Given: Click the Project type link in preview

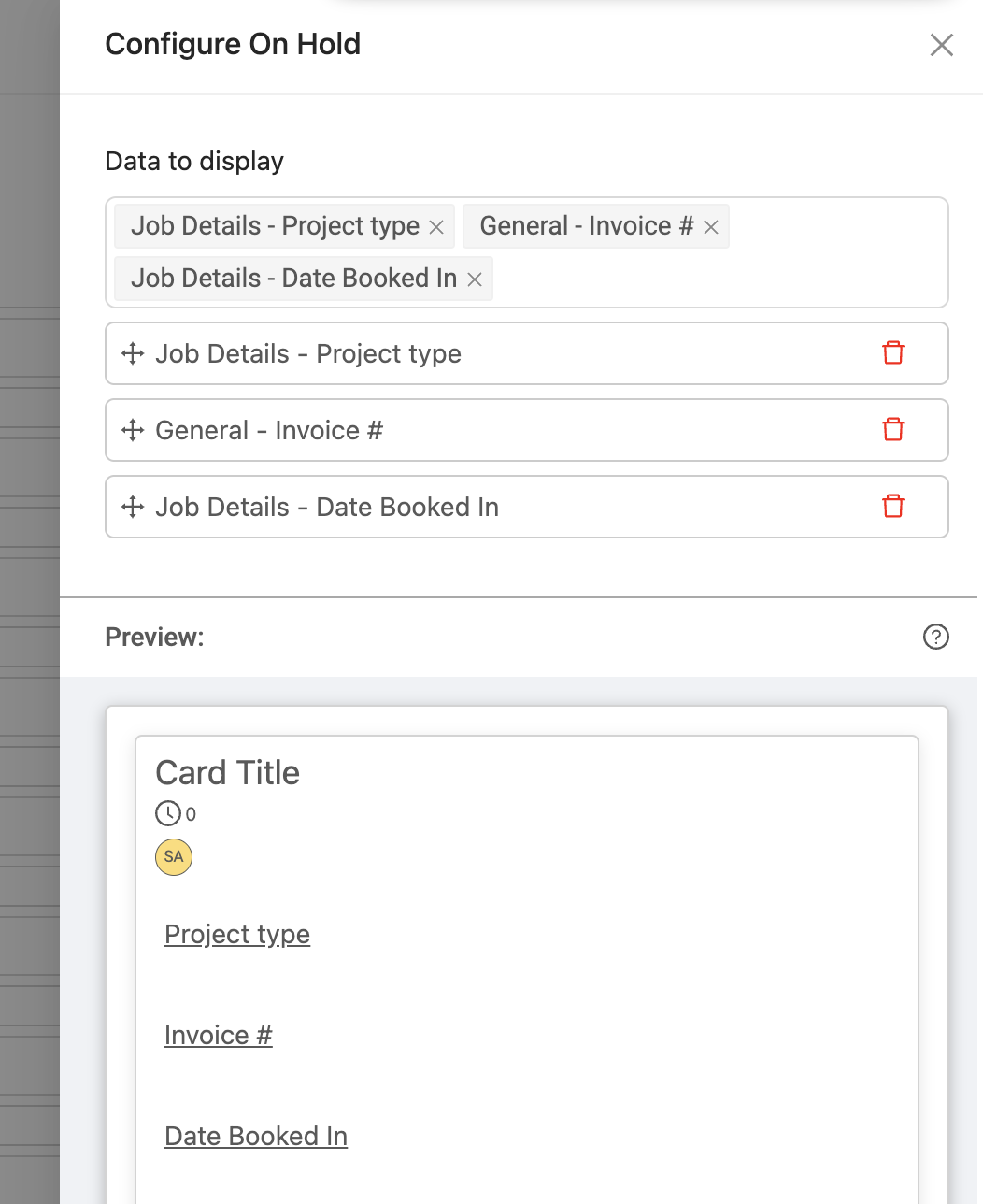Looking at the screenshot, I should tap(237, 935).
